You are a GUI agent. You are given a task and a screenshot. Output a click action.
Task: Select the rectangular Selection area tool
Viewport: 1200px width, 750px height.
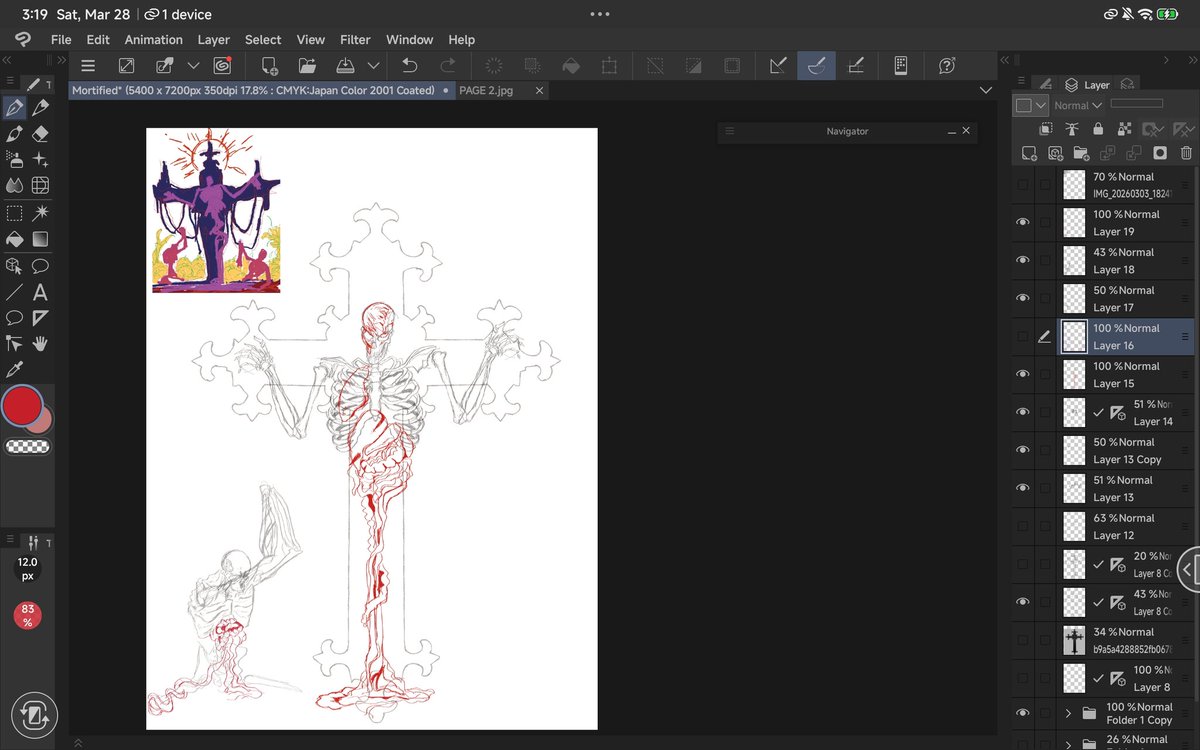click(14, 212)
